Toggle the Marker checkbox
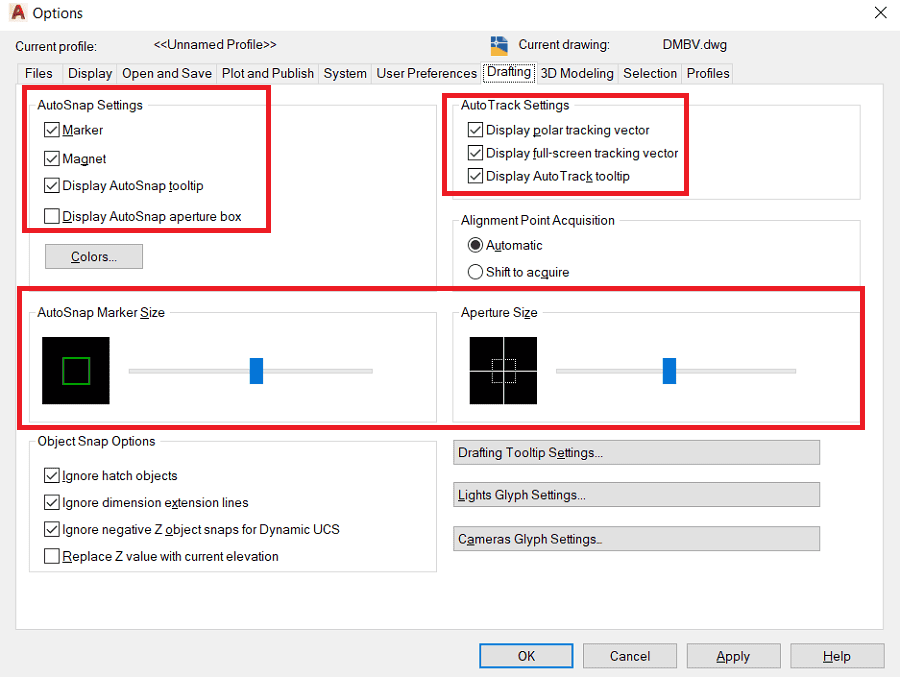The image size is (900, 677). pyautogui.click(x=52, y=130)
